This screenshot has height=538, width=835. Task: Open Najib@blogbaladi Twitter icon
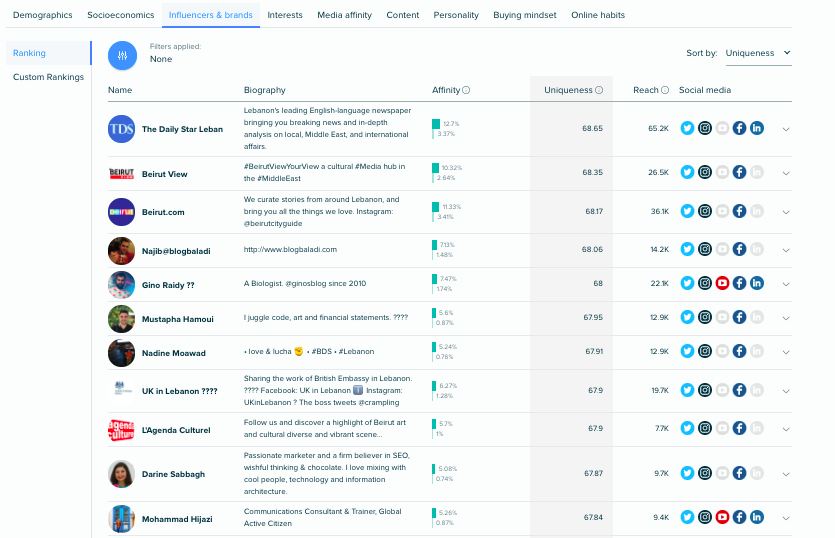point(687,249)
